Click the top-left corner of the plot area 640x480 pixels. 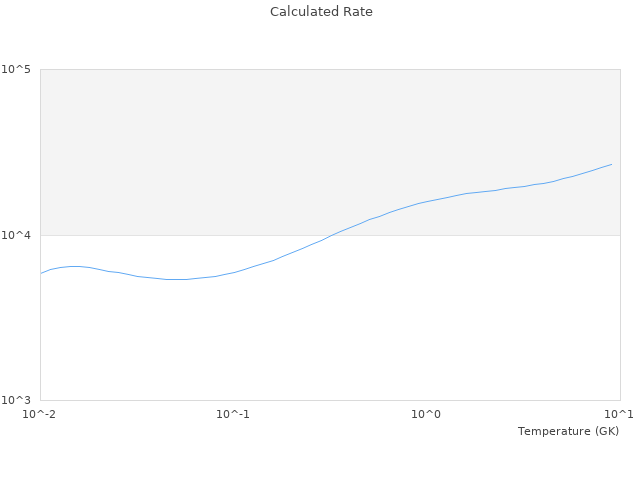click(40, 69)
